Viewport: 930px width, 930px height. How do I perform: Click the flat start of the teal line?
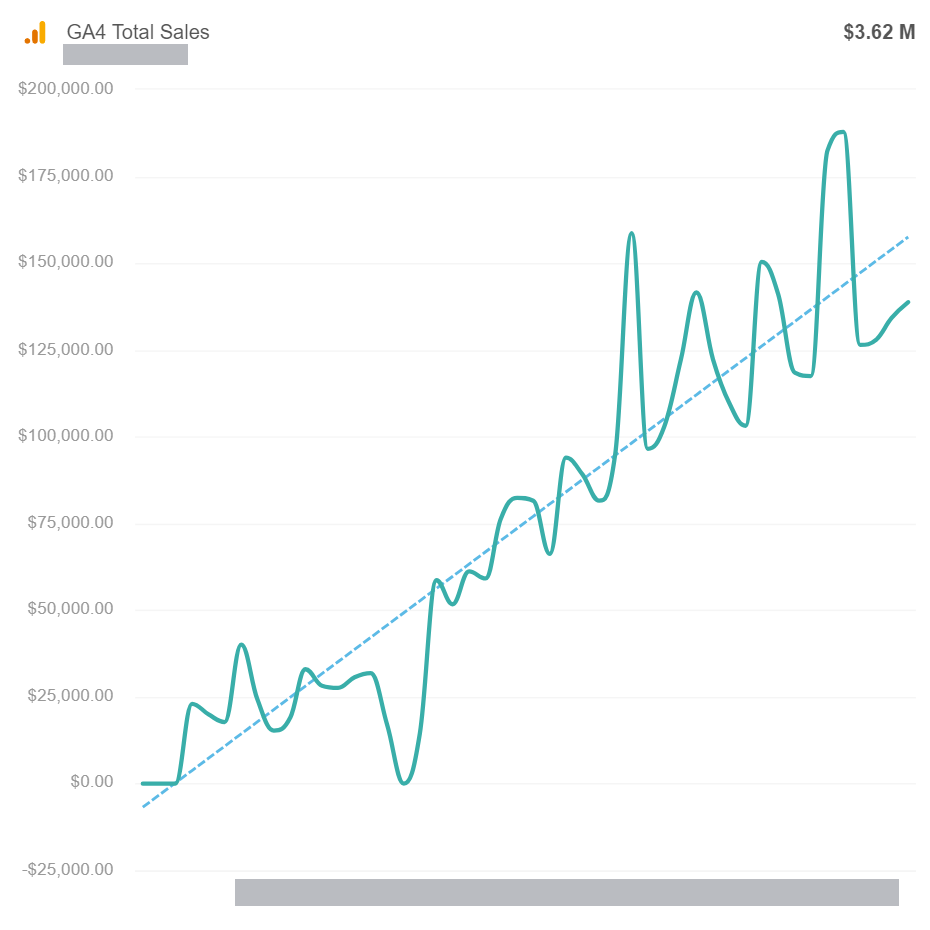(159, 784)
